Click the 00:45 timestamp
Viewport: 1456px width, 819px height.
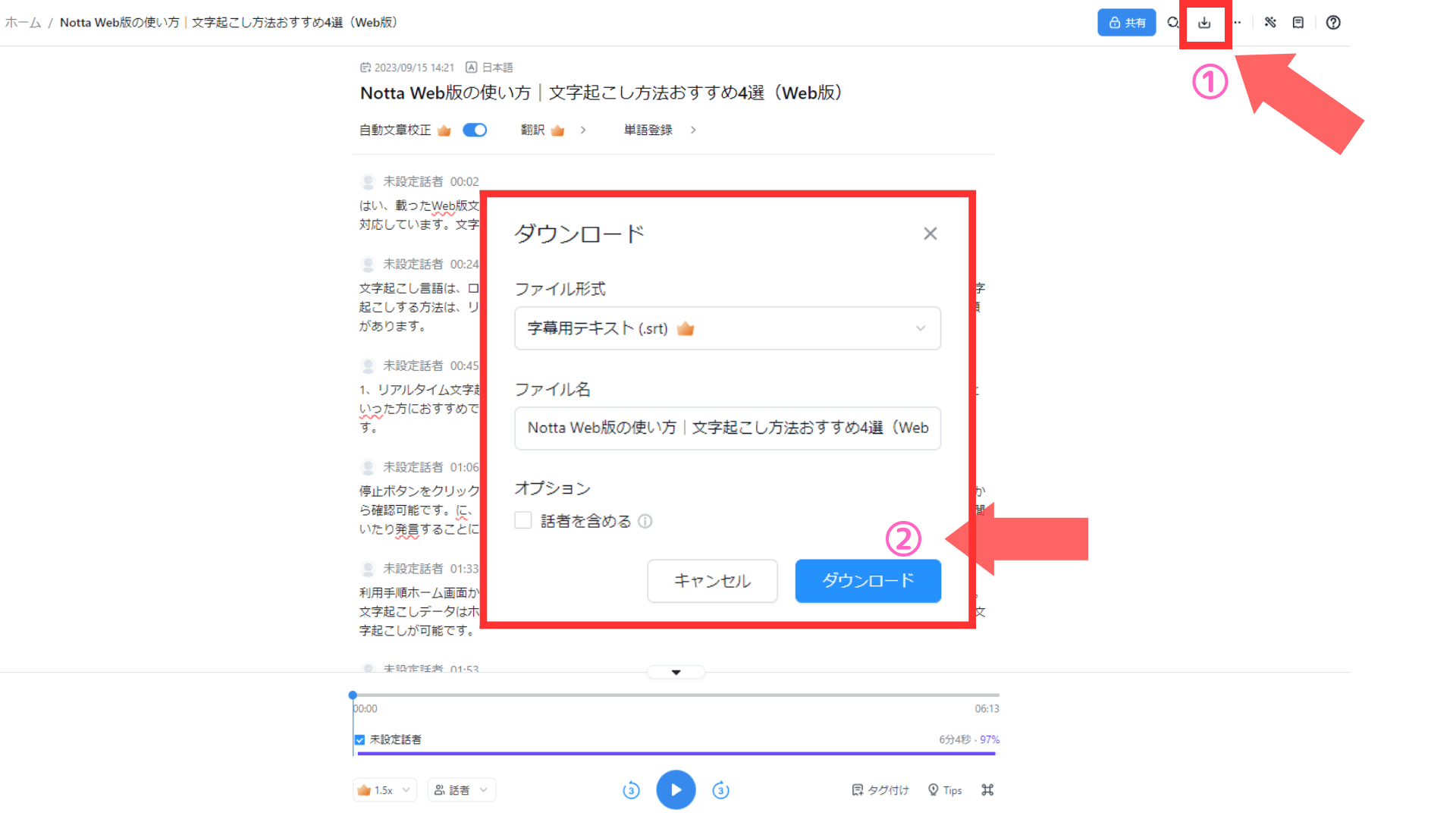(464, 366)
